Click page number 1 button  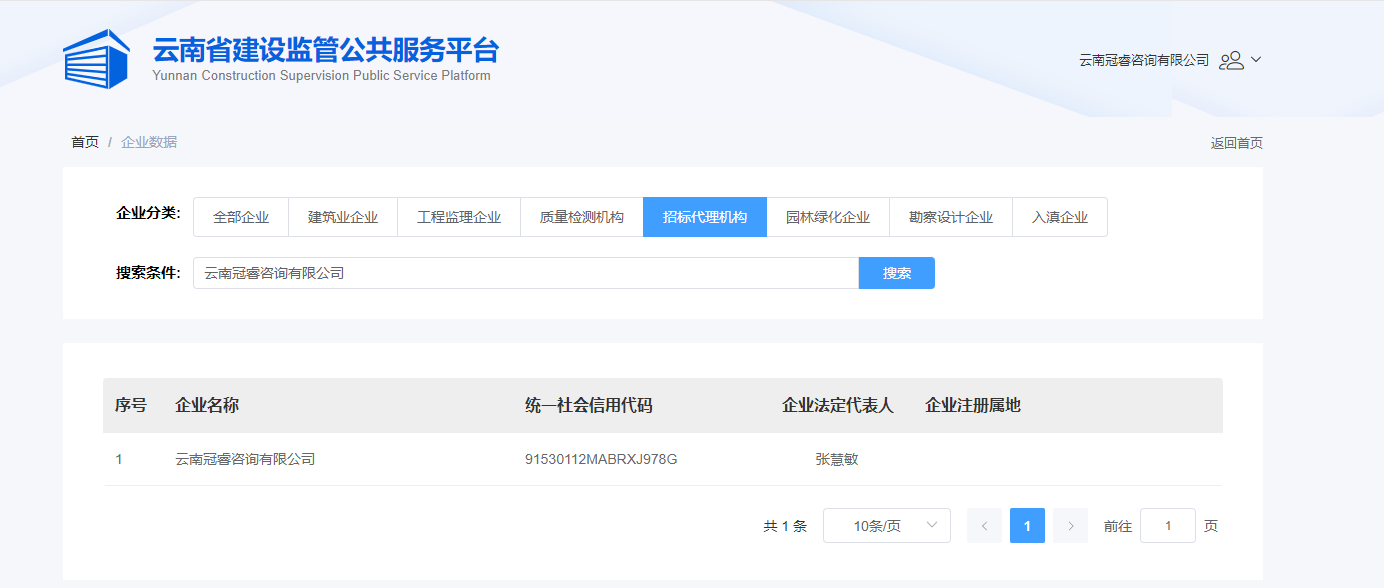pyautogui.click(x=1027, y=525)
